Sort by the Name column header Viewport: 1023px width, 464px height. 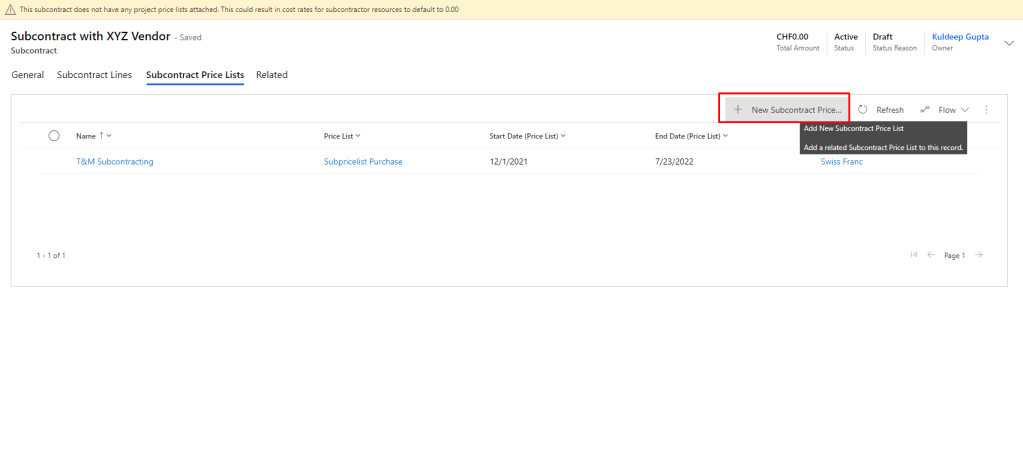[x=86, y=136]
